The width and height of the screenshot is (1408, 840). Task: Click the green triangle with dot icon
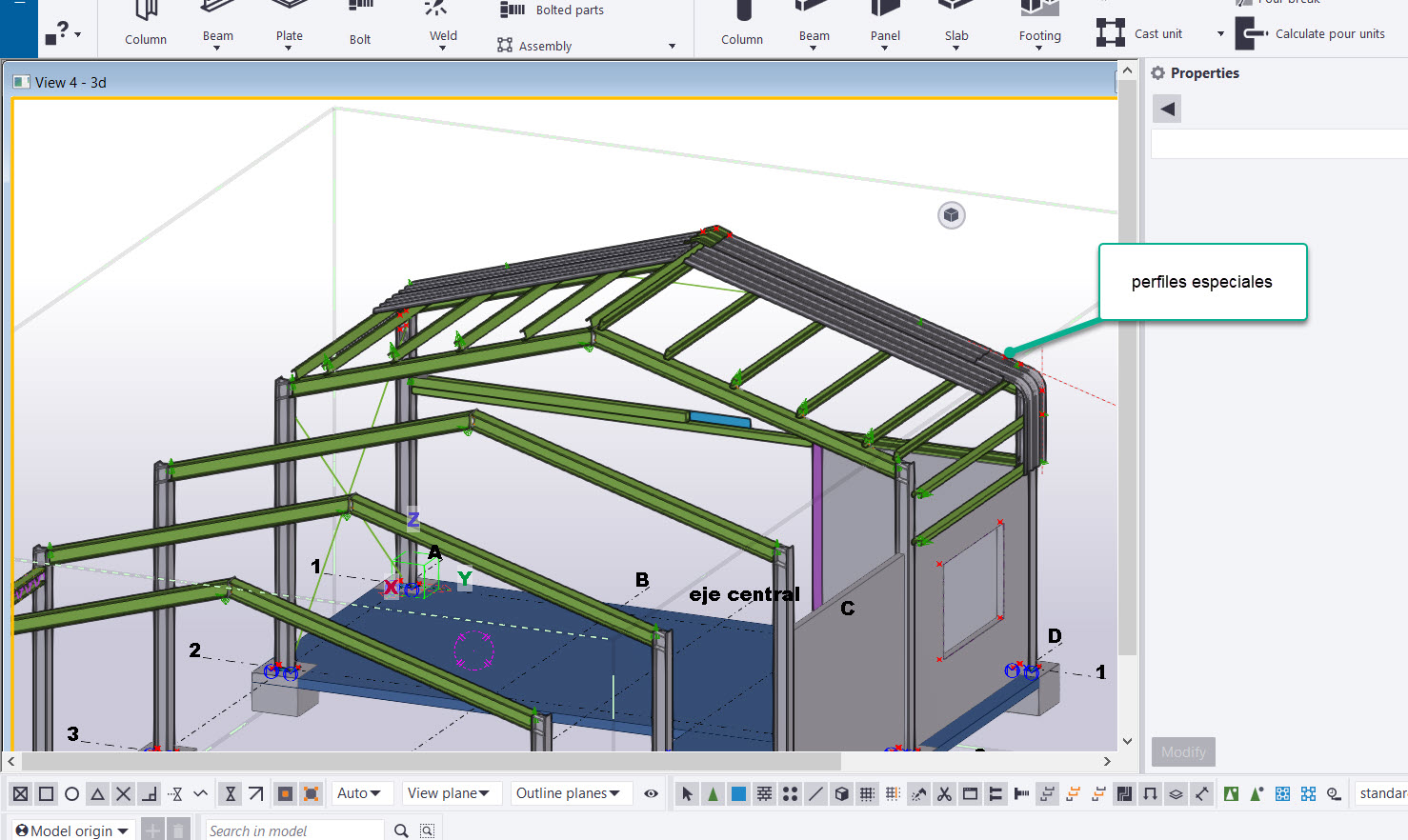click(1257, 793)
